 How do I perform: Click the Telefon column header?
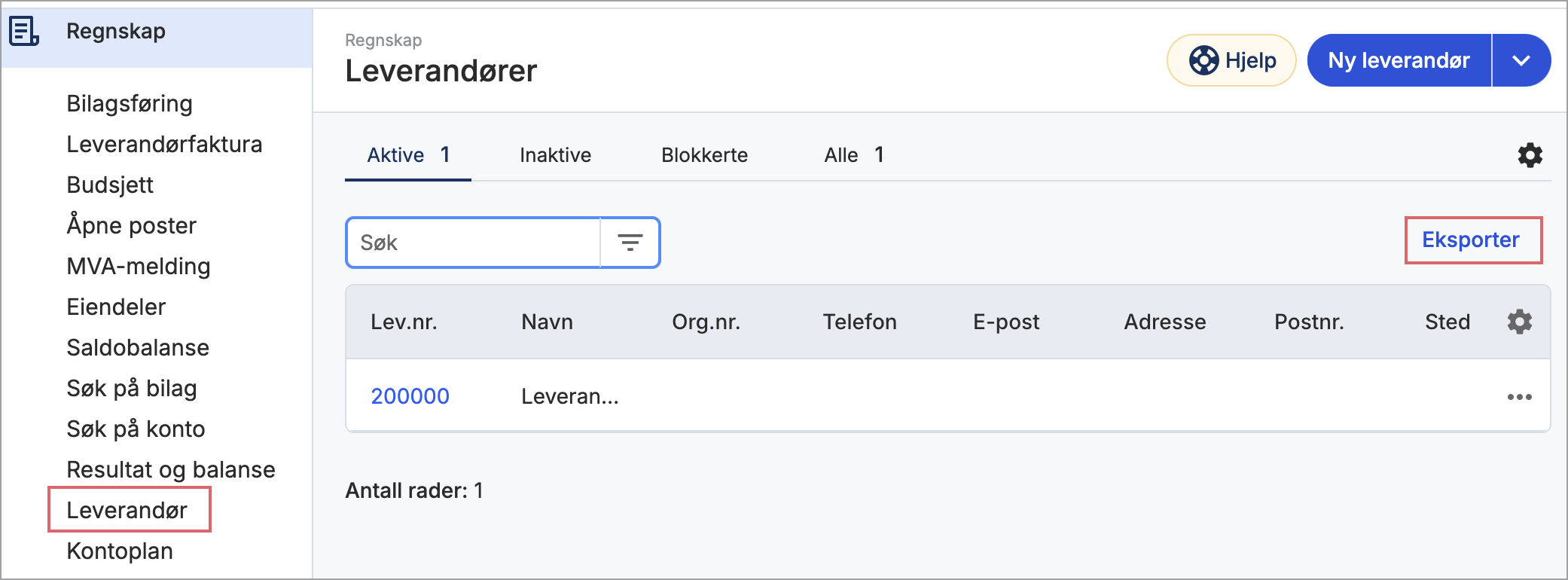[859, 322]
